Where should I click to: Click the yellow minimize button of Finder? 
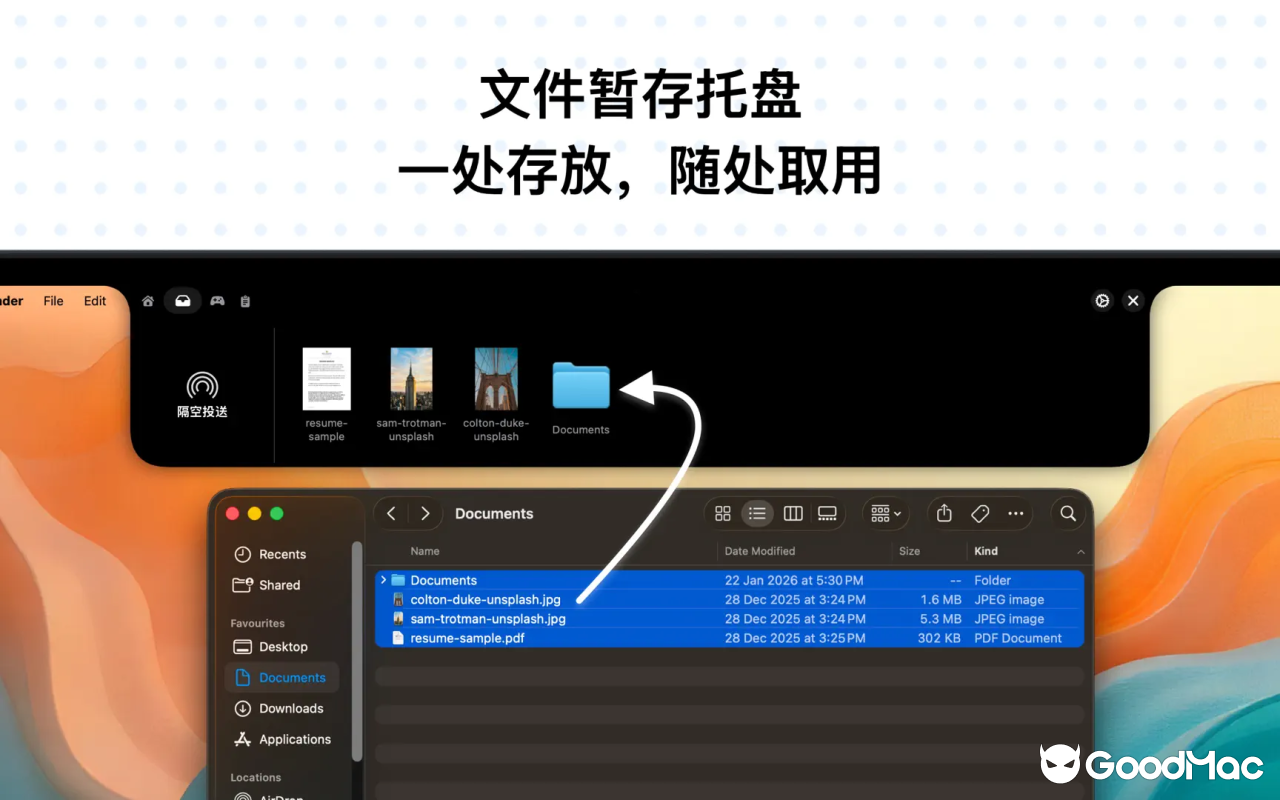pyautogui.click(x=254, y=513)
